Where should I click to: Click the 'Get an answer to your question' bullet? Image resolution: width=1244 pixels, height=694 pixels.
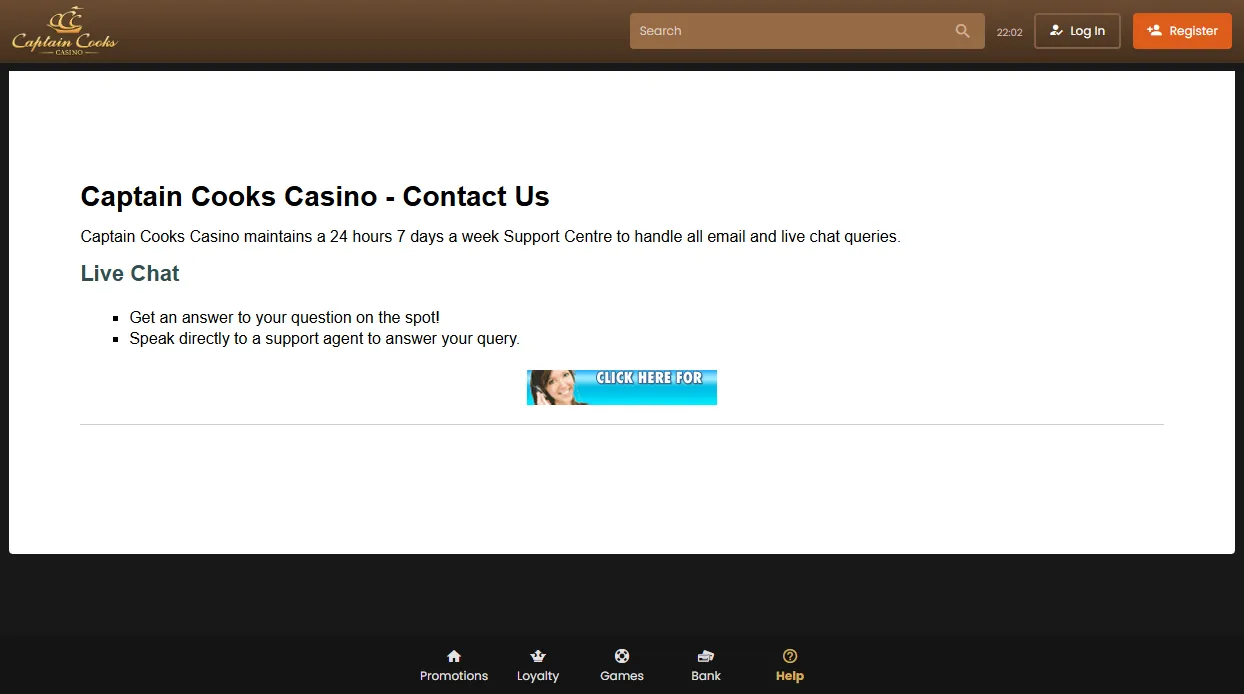(285, 318)
